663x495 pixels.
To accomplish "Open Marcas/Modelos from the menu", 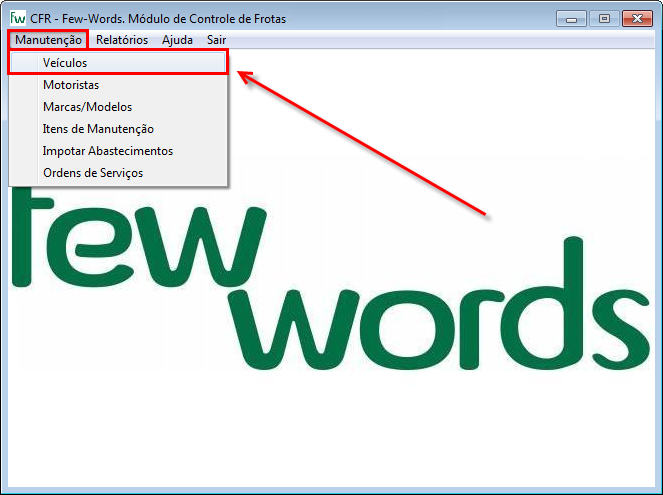I will click(118, 107).
